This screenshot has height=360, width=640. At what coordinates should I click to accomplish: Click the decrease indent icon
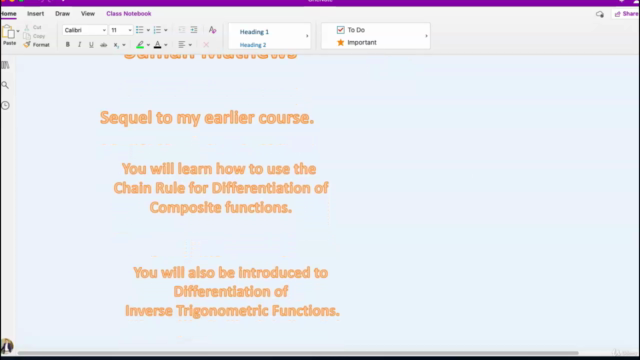tap(182, 30)
